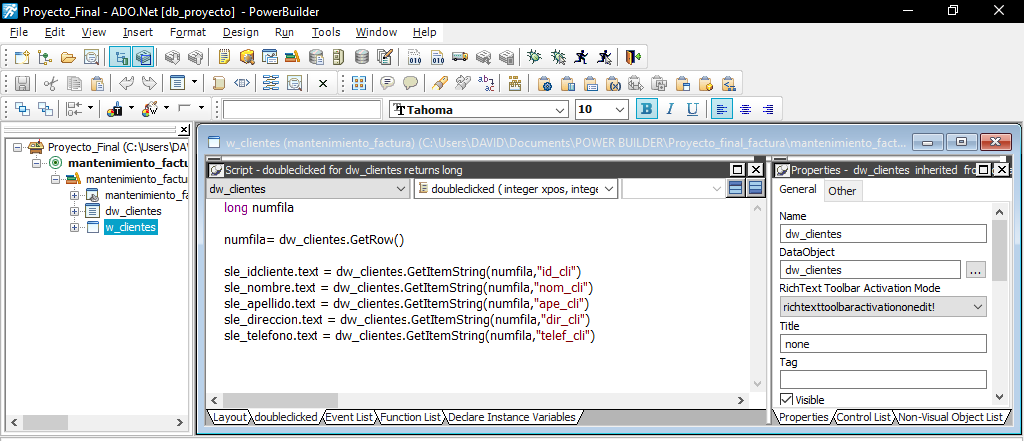Viewport: 1024px width, 441px height.
Task: Click the Inherit toolbar icon
Action: click(45, 57)
